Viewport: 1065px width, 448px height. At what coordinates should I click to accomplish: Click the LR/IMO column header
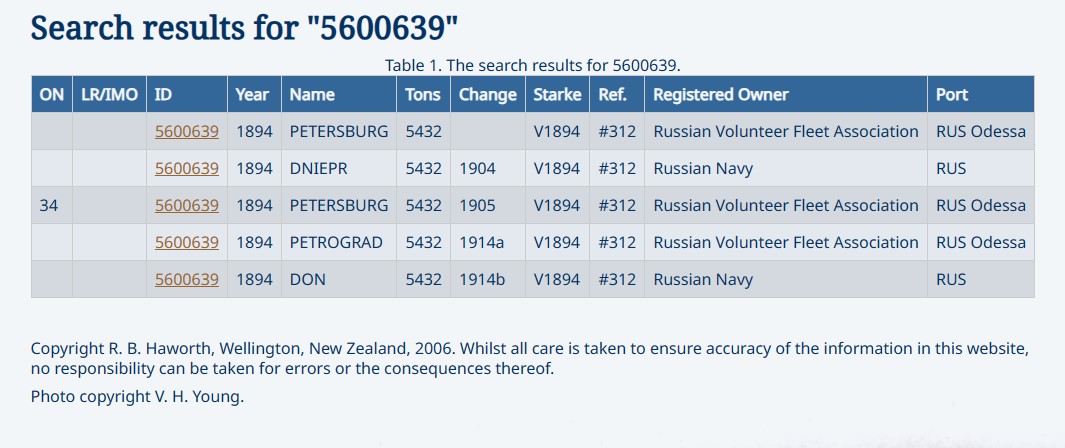tap(109, 95)
